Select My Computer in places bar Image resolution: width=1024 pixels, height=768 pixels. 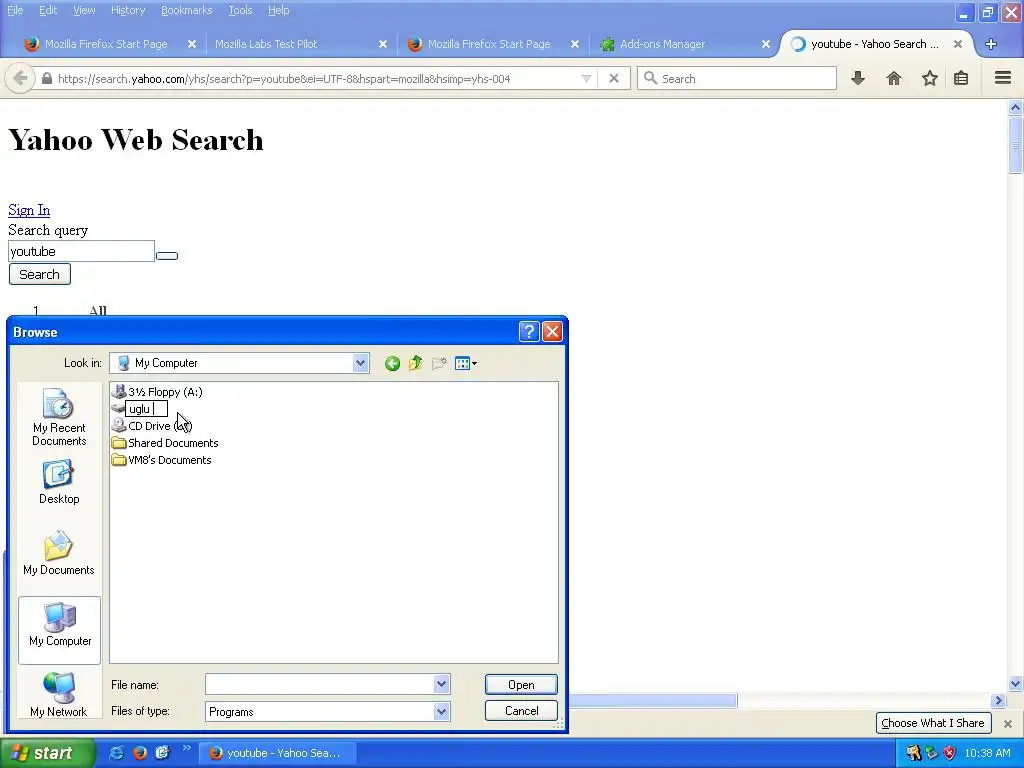[59, 630]
